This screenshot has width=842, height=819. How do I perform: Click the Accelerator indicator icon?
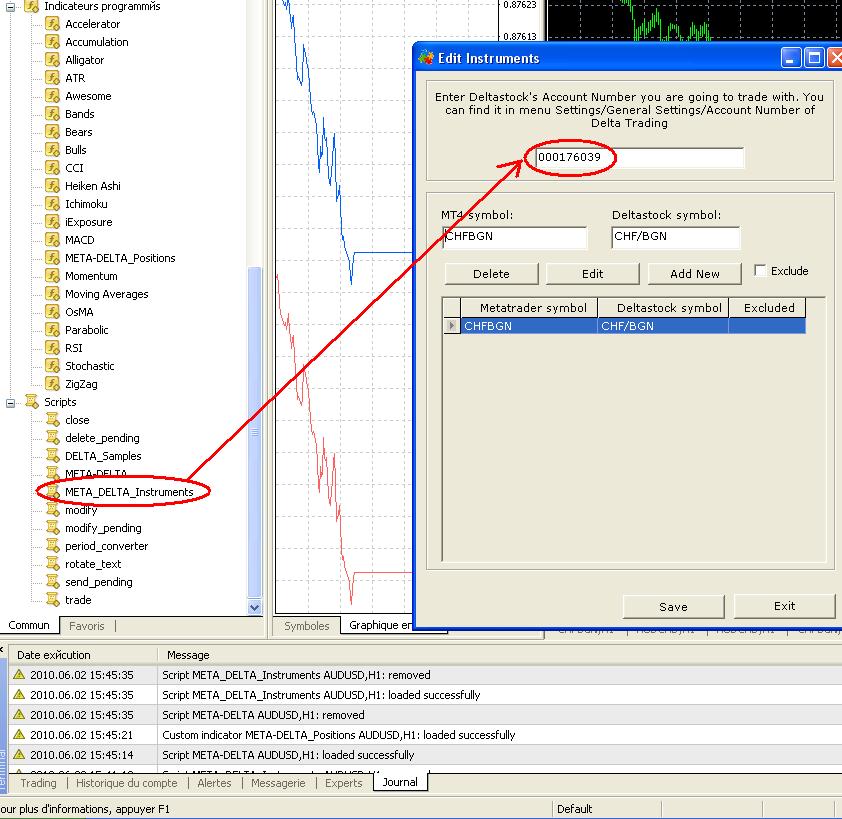tap(52, 24)
